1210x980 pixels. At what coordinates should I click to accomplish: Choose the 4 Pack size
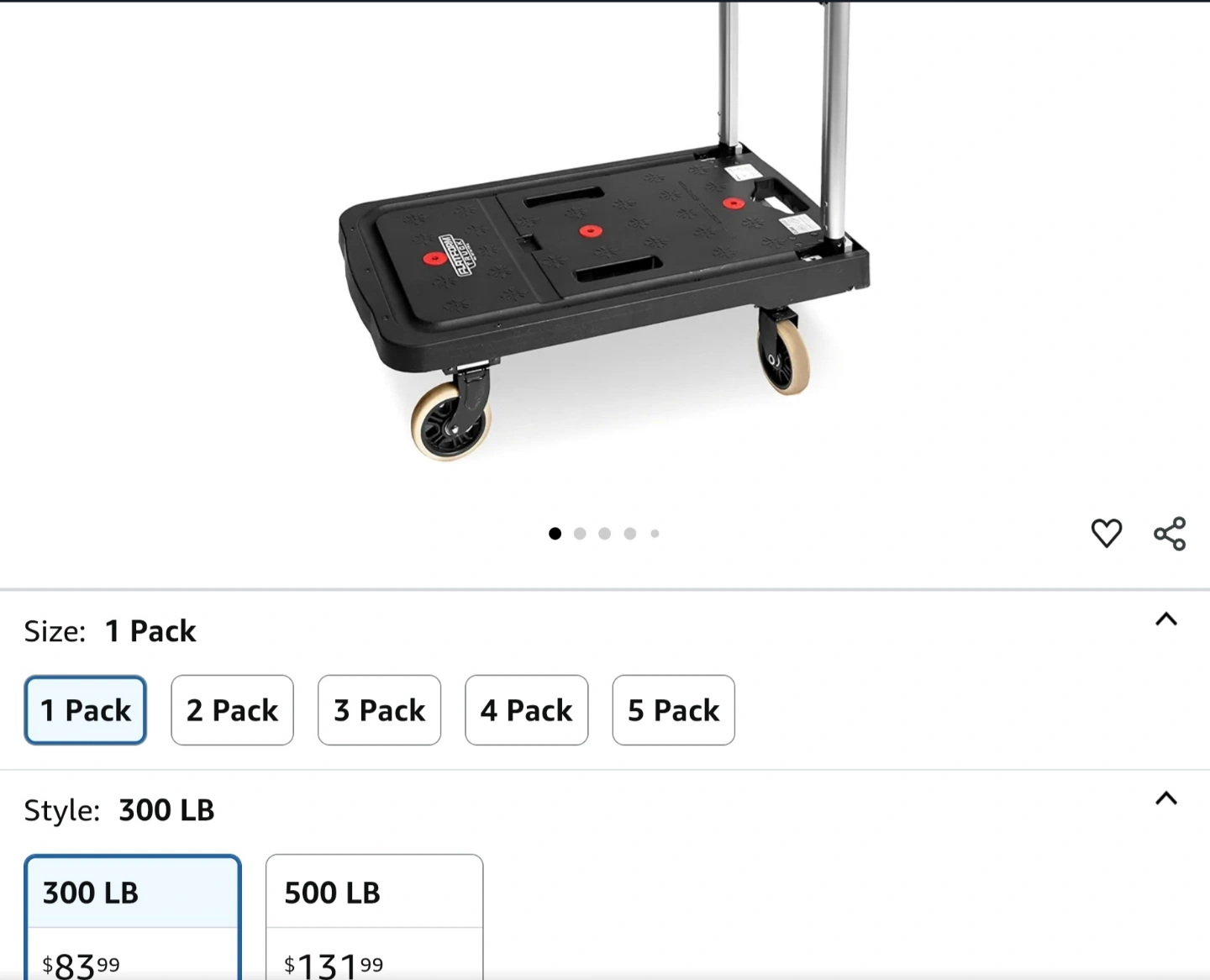coord(526,710)
